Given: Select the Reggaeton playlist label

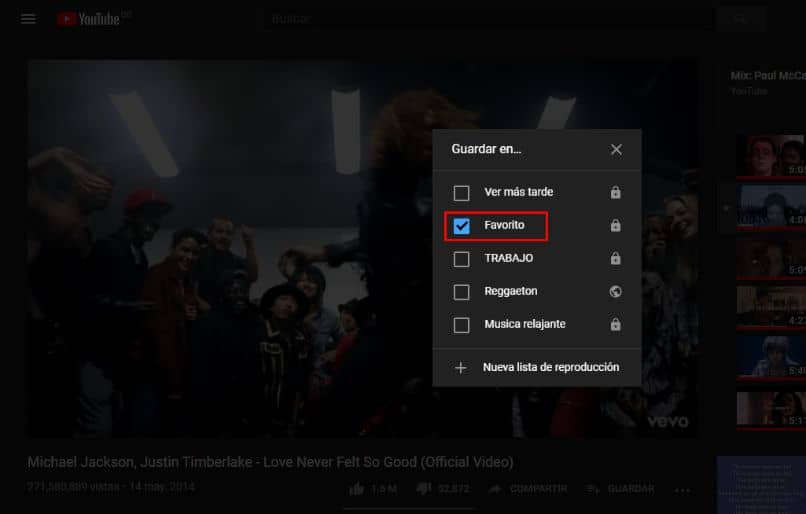Looking at the screenshot, I should (x=510, y=291).
